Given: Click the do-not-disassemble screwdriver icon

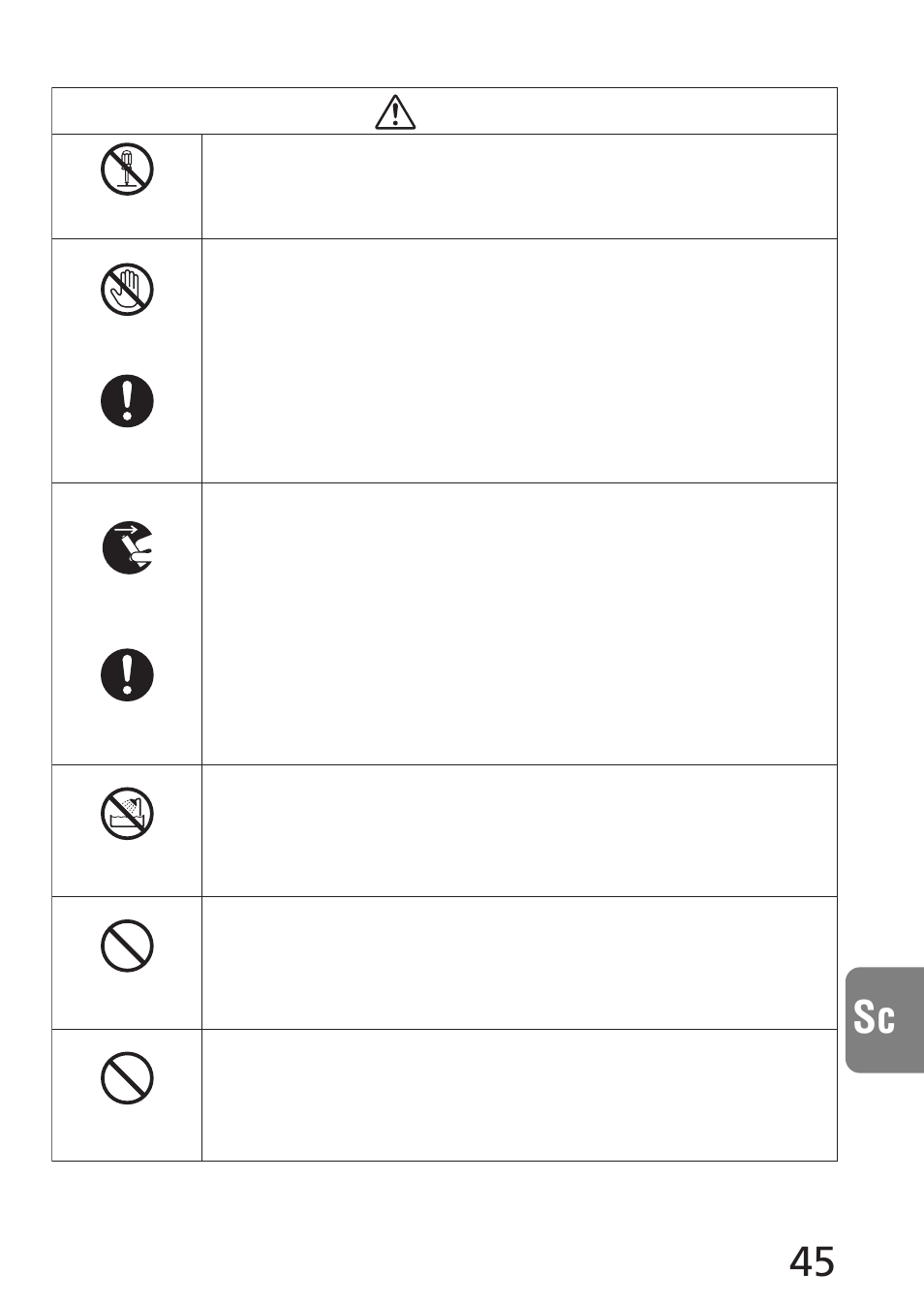Looking at the screenshot, I should (127, 170).
